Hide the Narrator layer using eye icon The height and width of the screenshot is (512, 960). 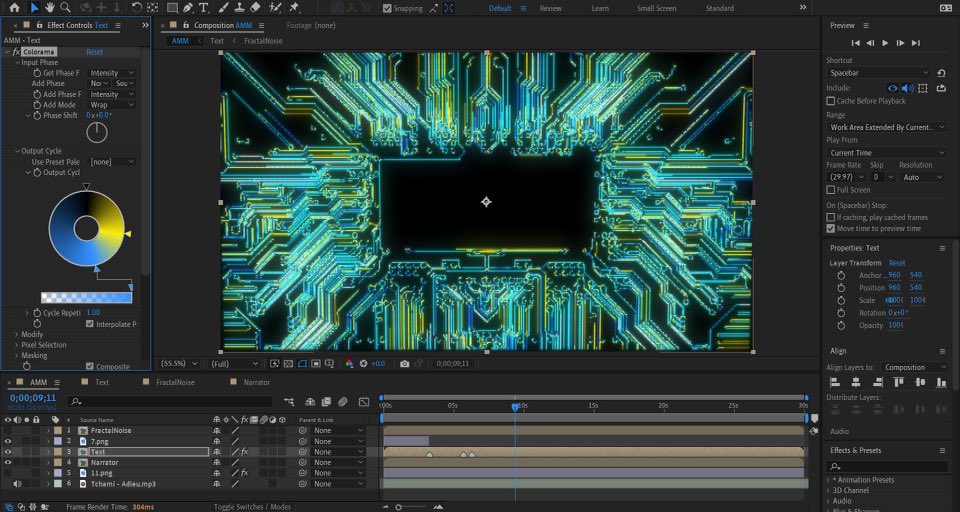click(9, 463)
